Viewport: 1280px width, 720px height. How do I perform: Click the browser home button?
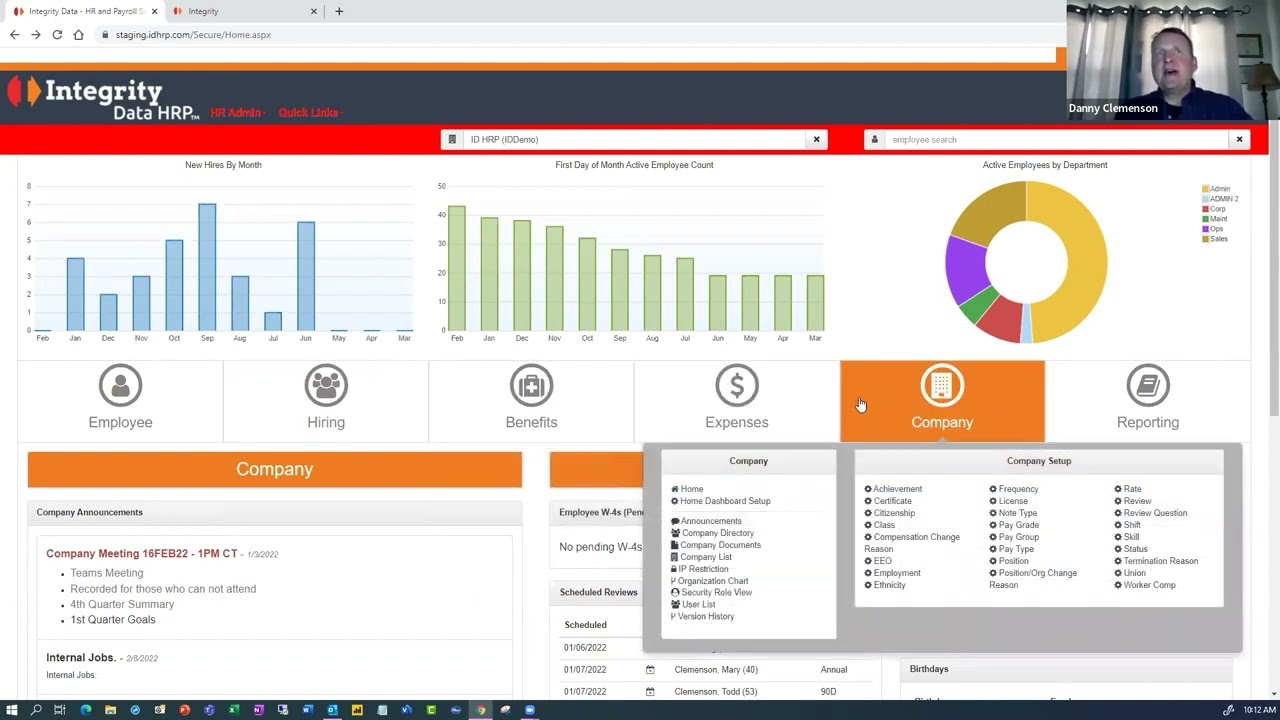pos(79,35)
